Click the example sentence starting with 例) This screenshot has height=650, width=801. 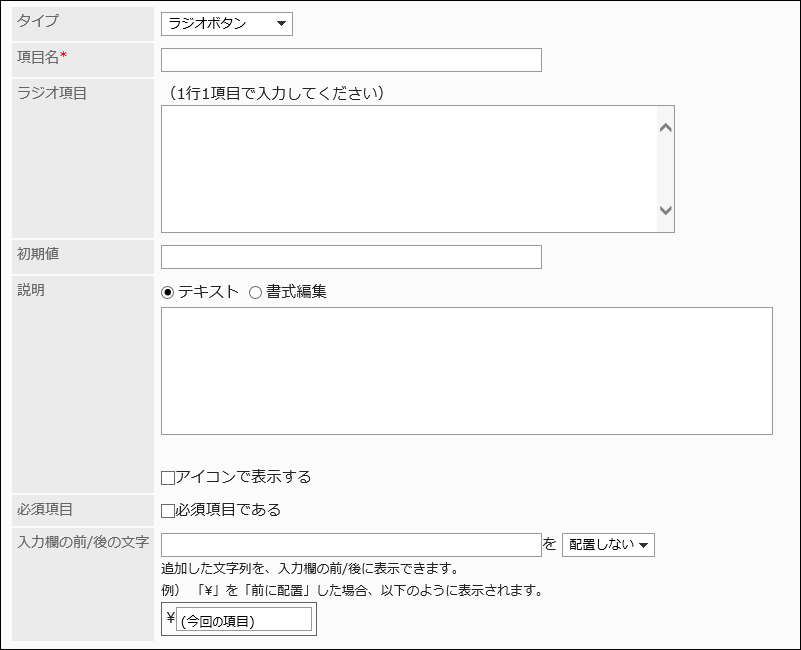click(x=352, y=590)
